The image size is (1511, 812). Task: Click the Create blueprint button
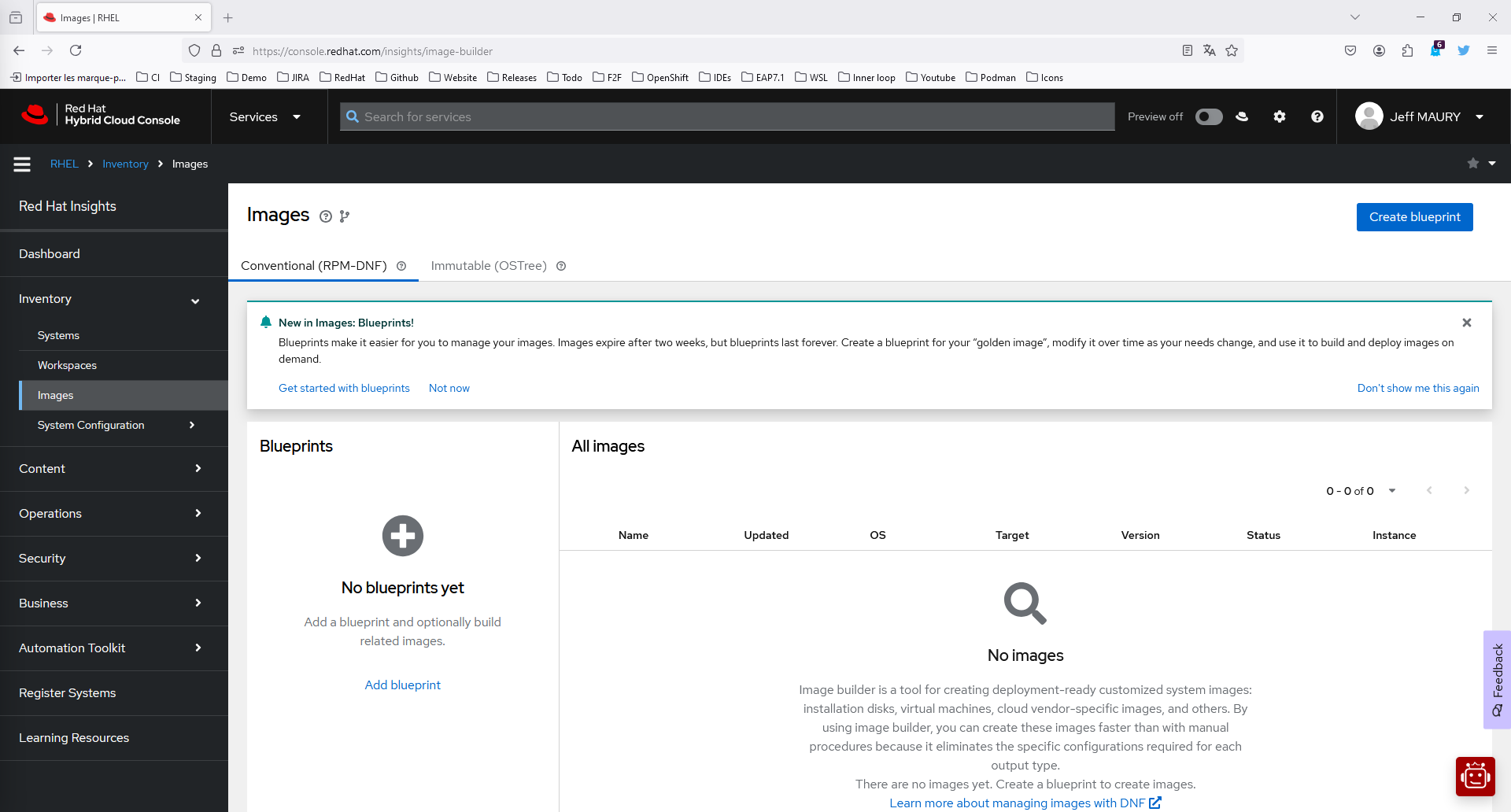pyautogui.click(x=1414, y=216)
